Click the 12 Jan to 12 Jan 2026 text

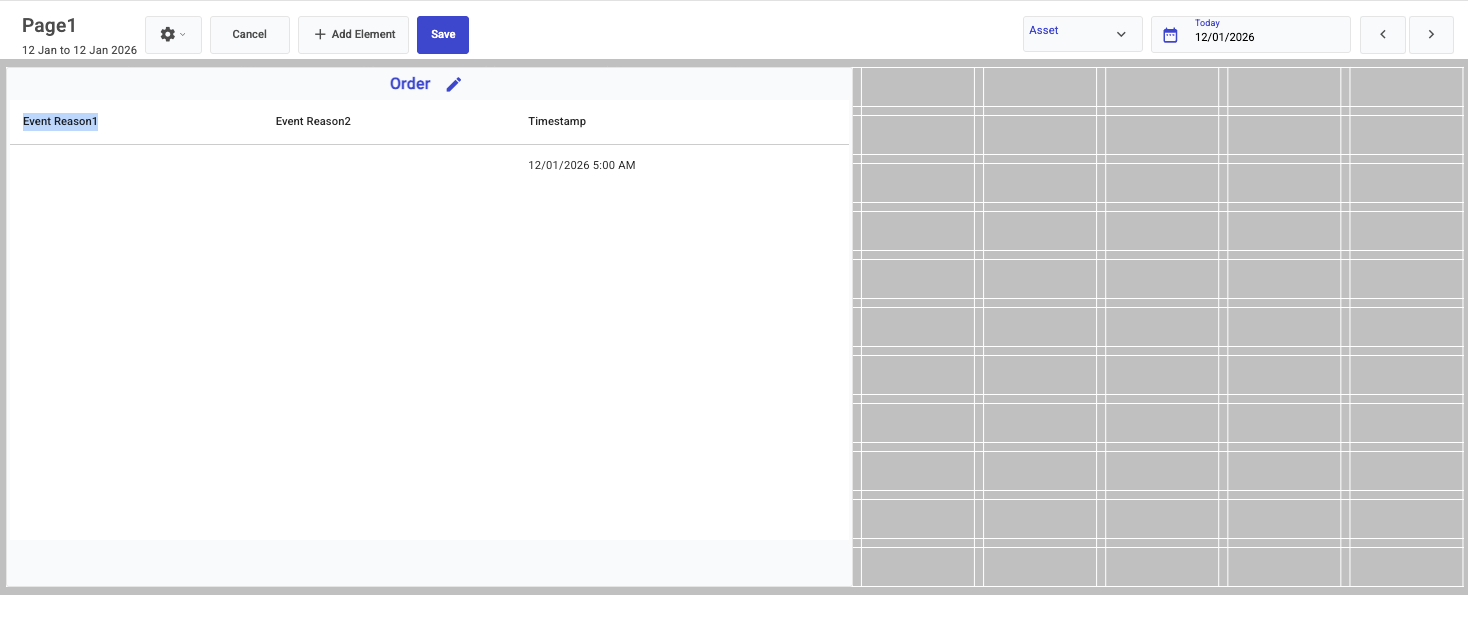[x=79, y=50]
